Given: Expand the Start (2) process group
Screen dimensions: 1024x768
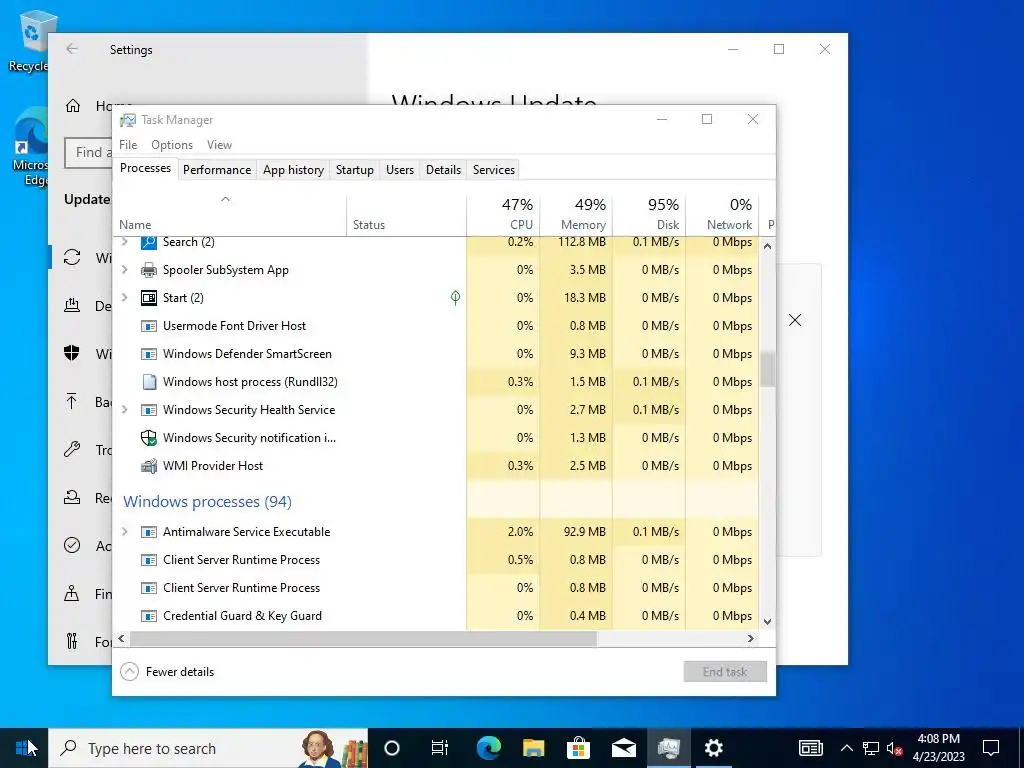Looking at the screenshot, I should [x=125, y=298].
